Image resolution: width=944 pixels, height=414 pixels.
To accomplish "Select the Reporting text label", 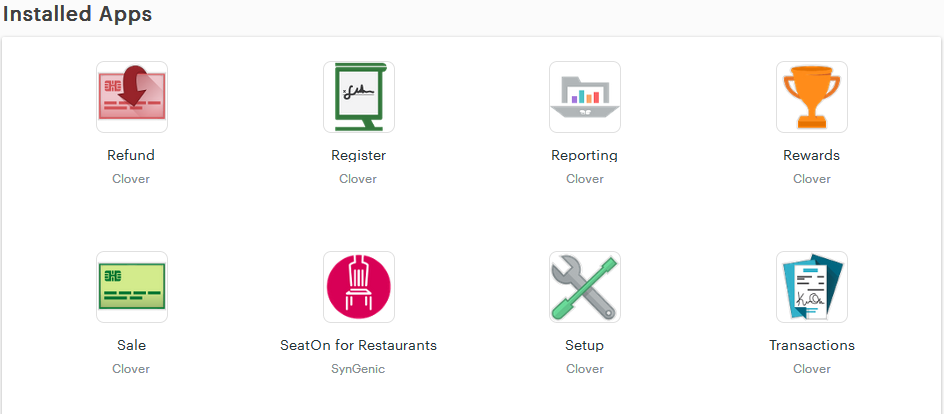I will (x=585, y=155).
